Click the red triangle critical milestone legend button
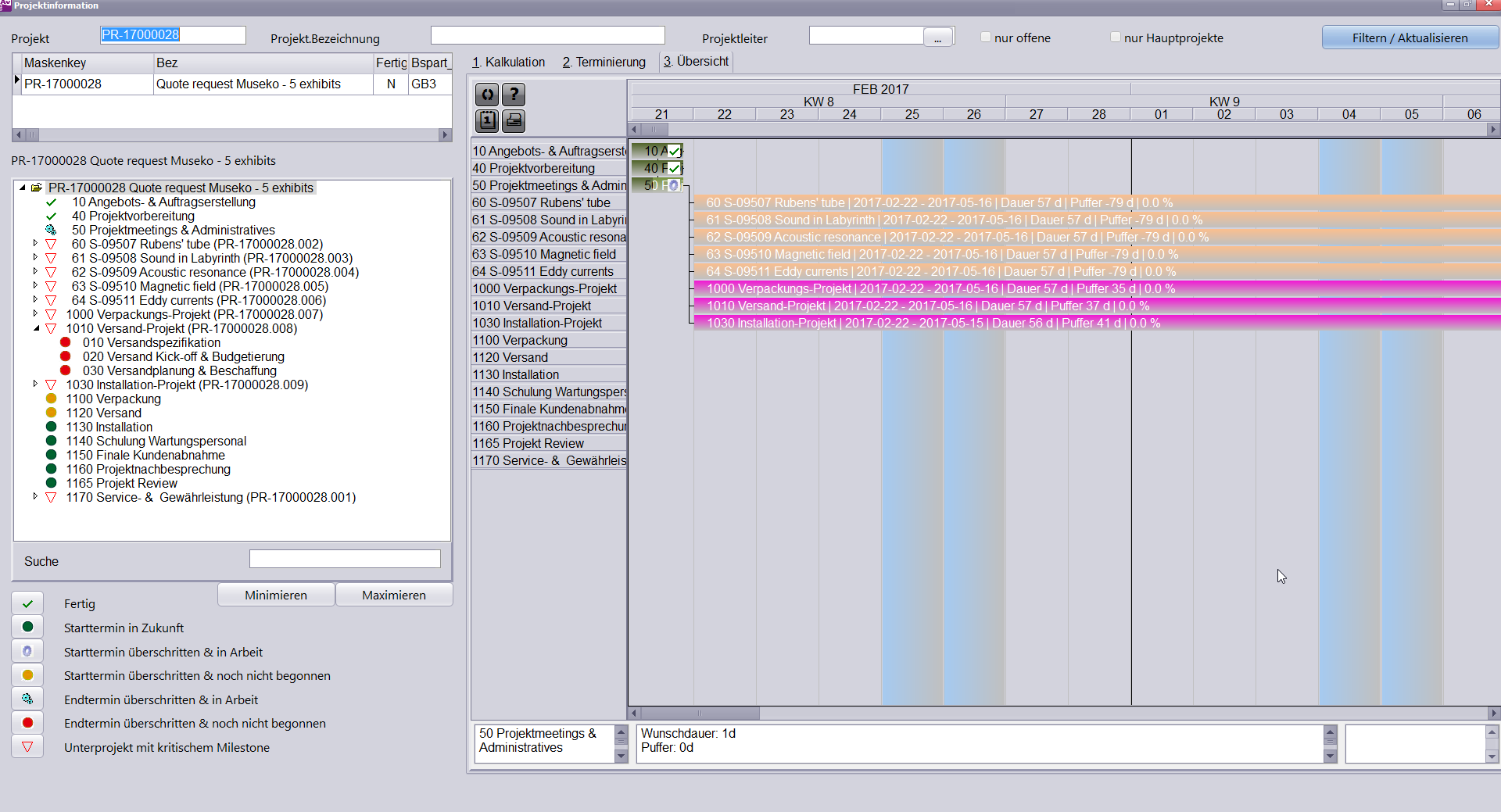This screenshot has height=812, width=1501. coord(27,747)
